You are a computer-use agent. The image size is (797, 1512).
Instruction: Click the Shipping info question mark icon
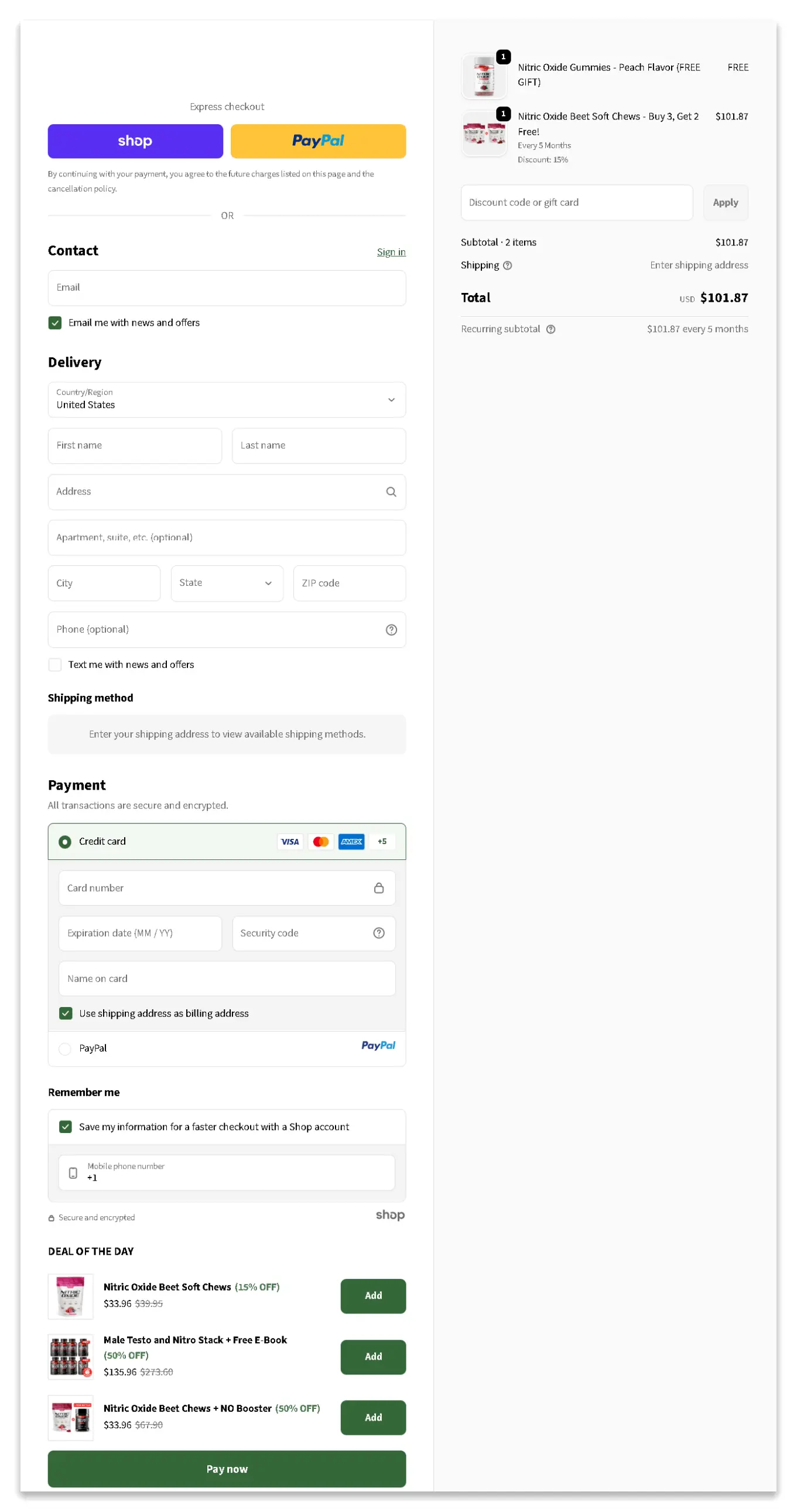coord(508,265)
